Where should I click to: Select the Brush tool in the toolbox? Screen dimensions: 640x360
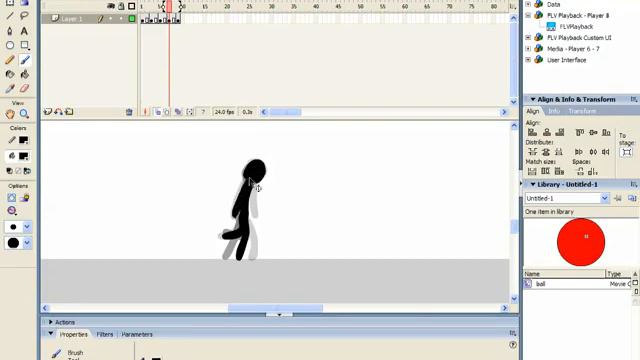tap(24, 60)
